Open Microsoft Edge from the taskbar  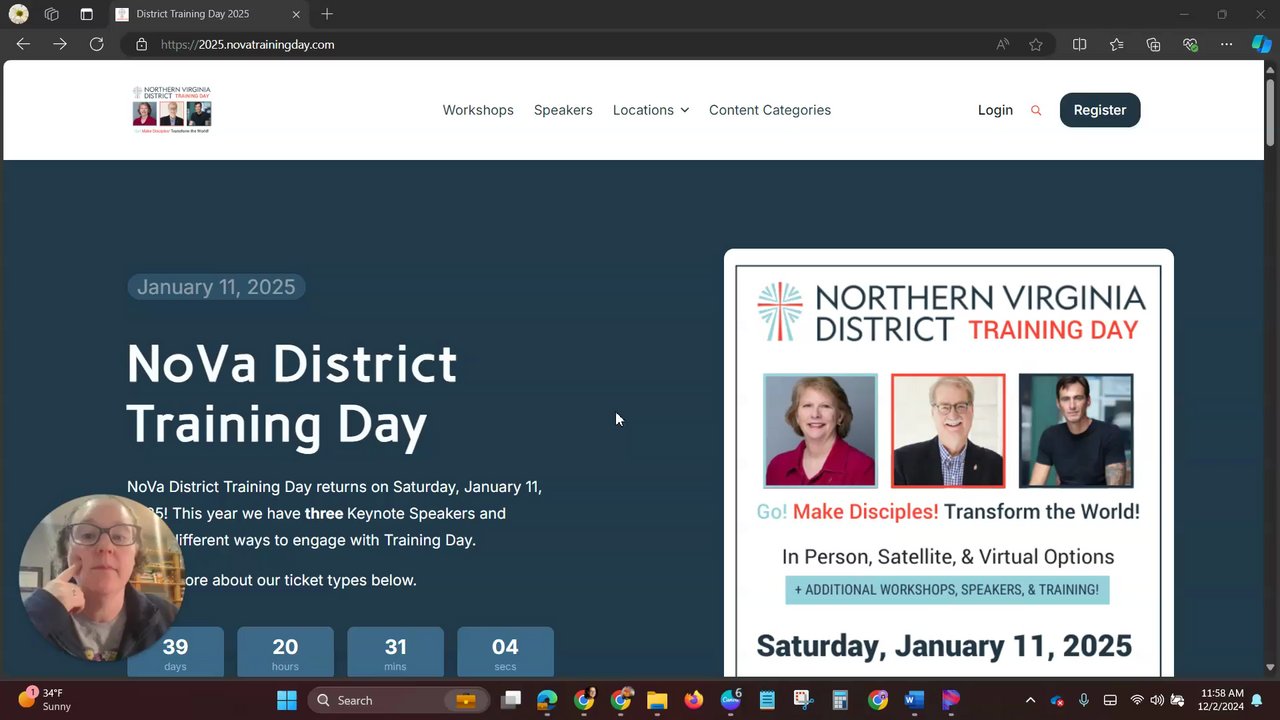tap(547, 700)
